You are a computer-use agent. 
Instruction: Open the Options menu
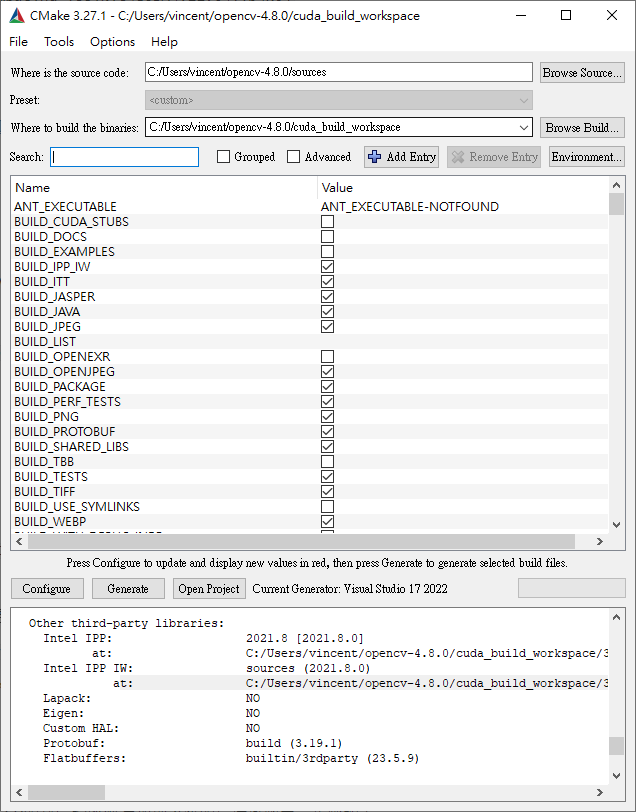(112, 42)
